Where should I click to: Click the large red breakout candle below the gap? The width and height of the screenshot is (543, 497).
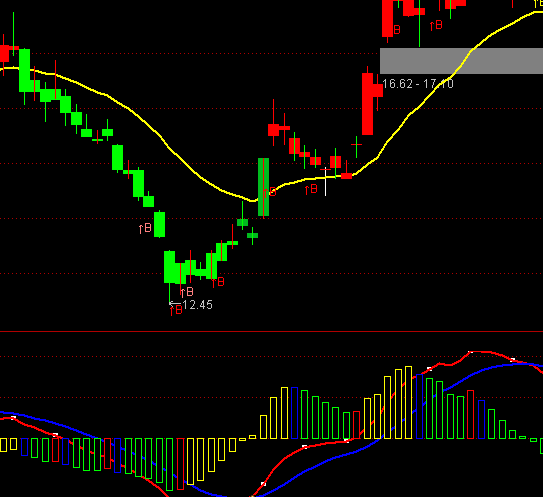pos(367,104)
